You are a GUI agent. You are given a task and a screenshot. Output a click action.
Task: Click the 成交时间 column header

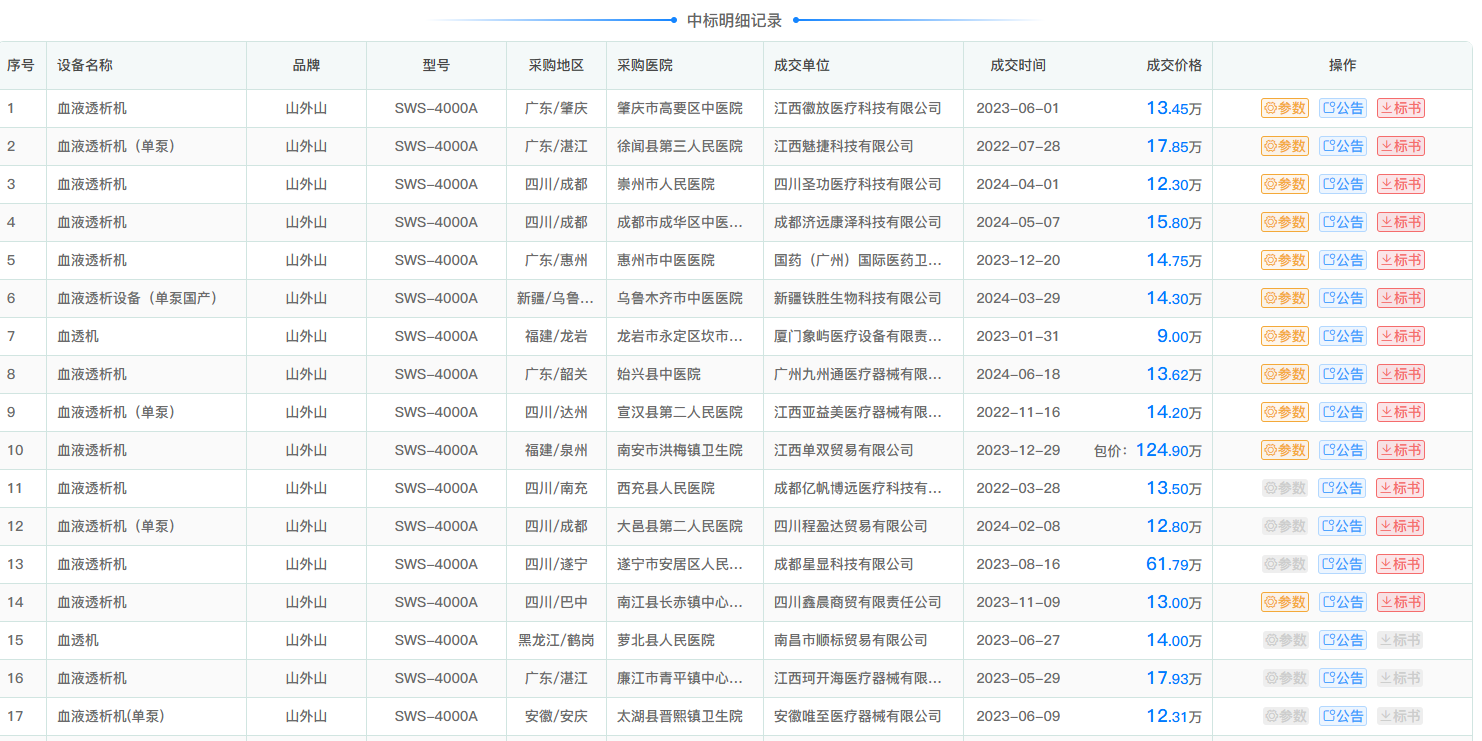tap(1018, 65)
